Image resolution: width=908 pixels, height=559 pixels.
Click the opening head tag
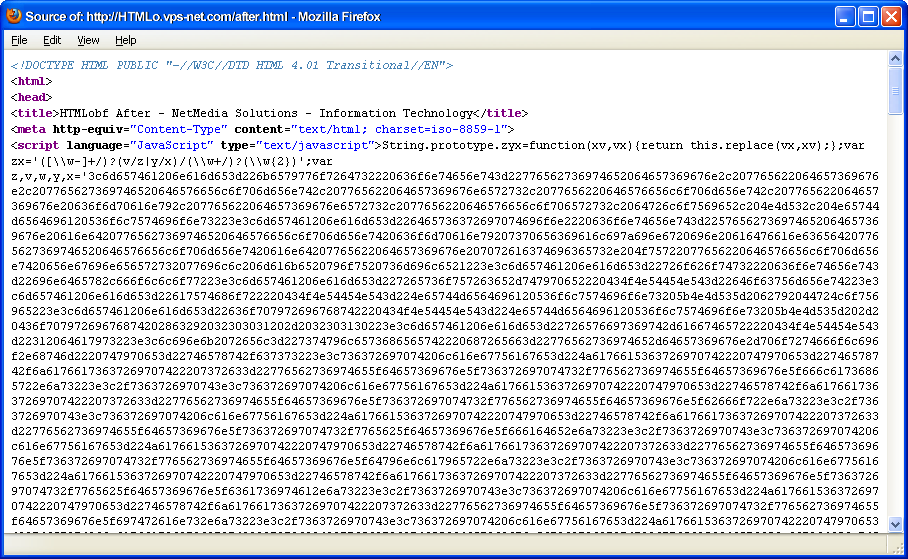point(31,97)
